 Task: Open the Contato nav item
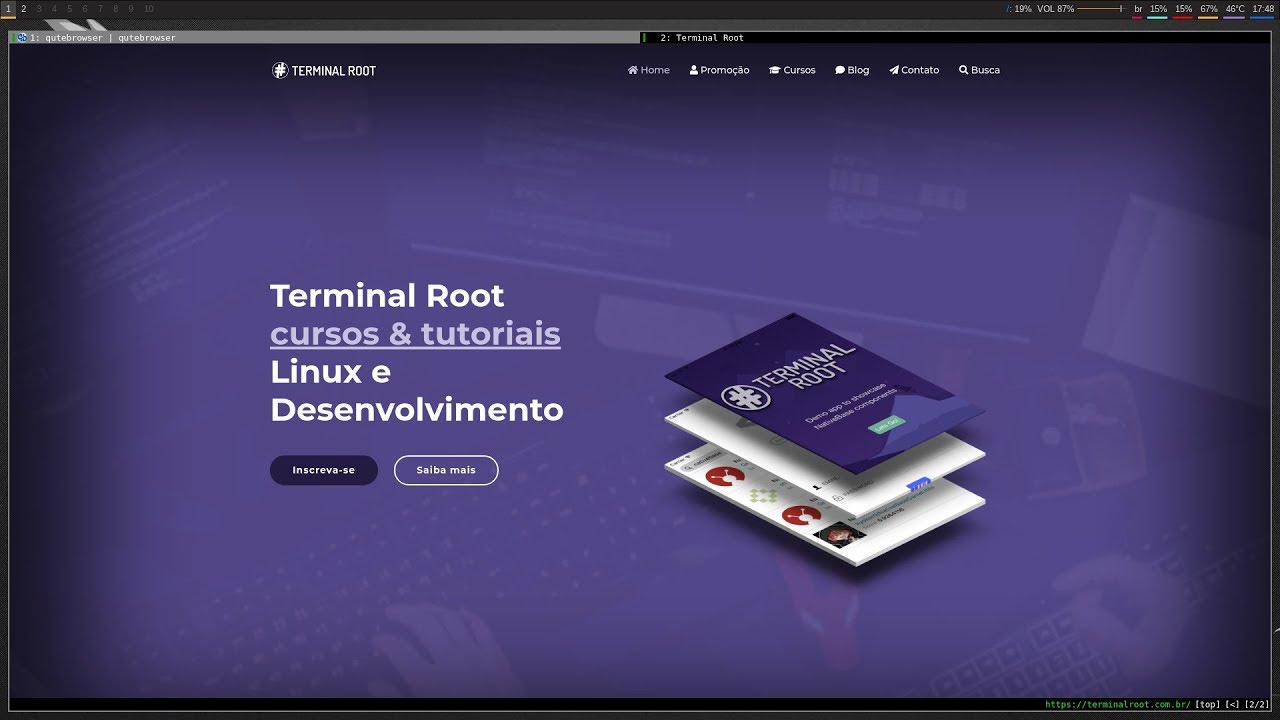914,70
